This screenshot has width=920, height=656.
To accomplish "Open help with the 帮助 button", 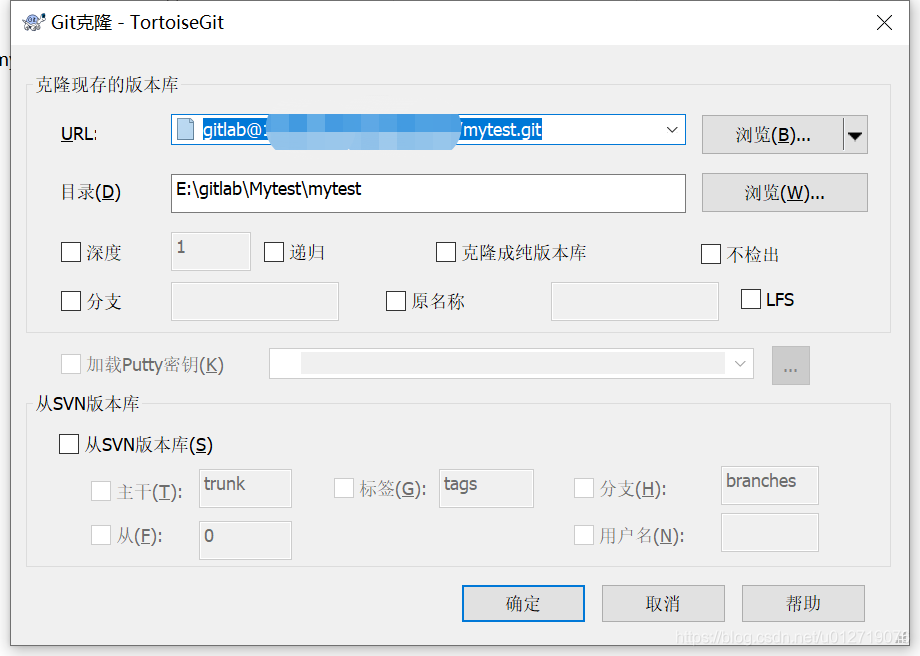I will 803,603.
